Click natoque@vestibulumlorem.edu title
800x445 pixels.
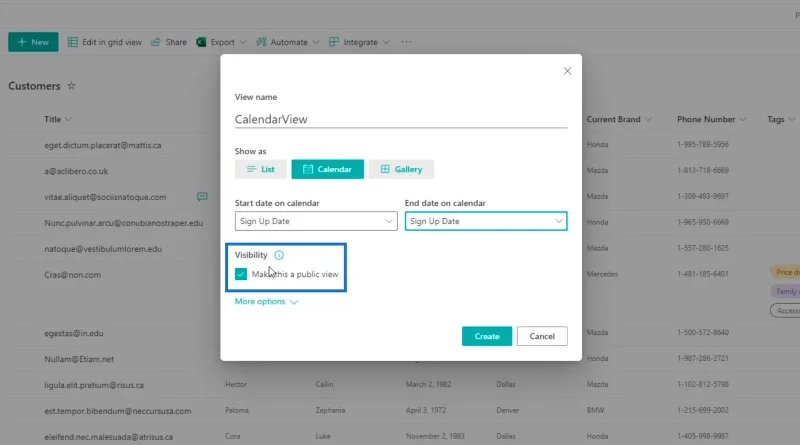click(x=103, y=249)
